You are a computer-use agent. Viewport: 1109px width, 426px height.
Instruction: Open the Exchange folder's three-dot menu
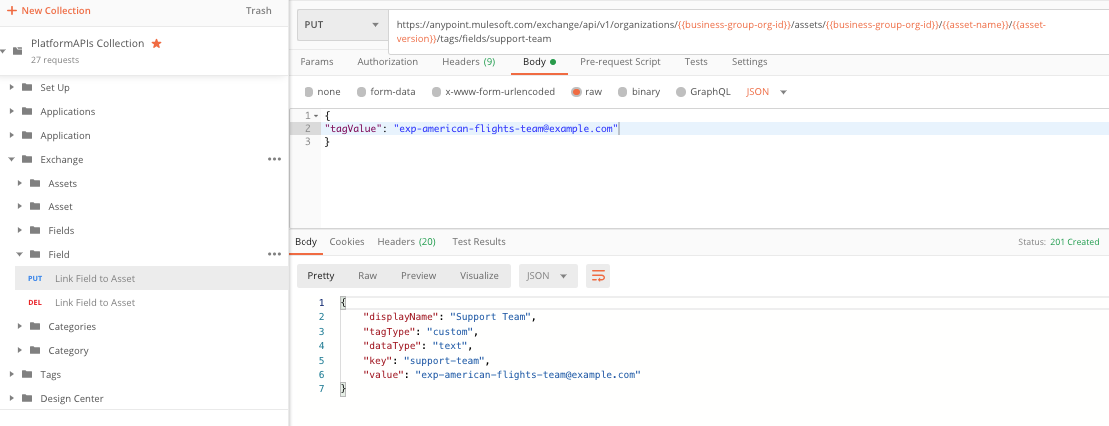click(x=274, y=159)
